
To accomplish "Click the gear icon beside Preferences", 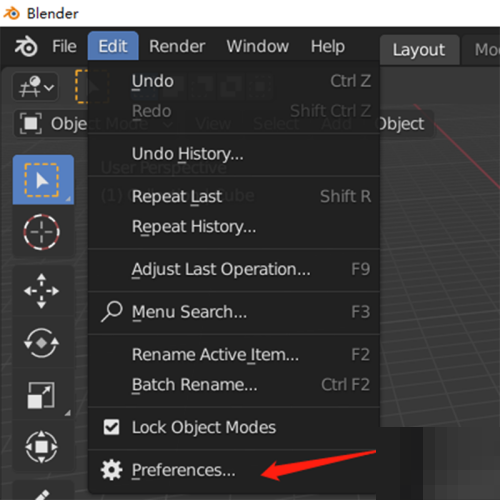I will pos(111,470).
